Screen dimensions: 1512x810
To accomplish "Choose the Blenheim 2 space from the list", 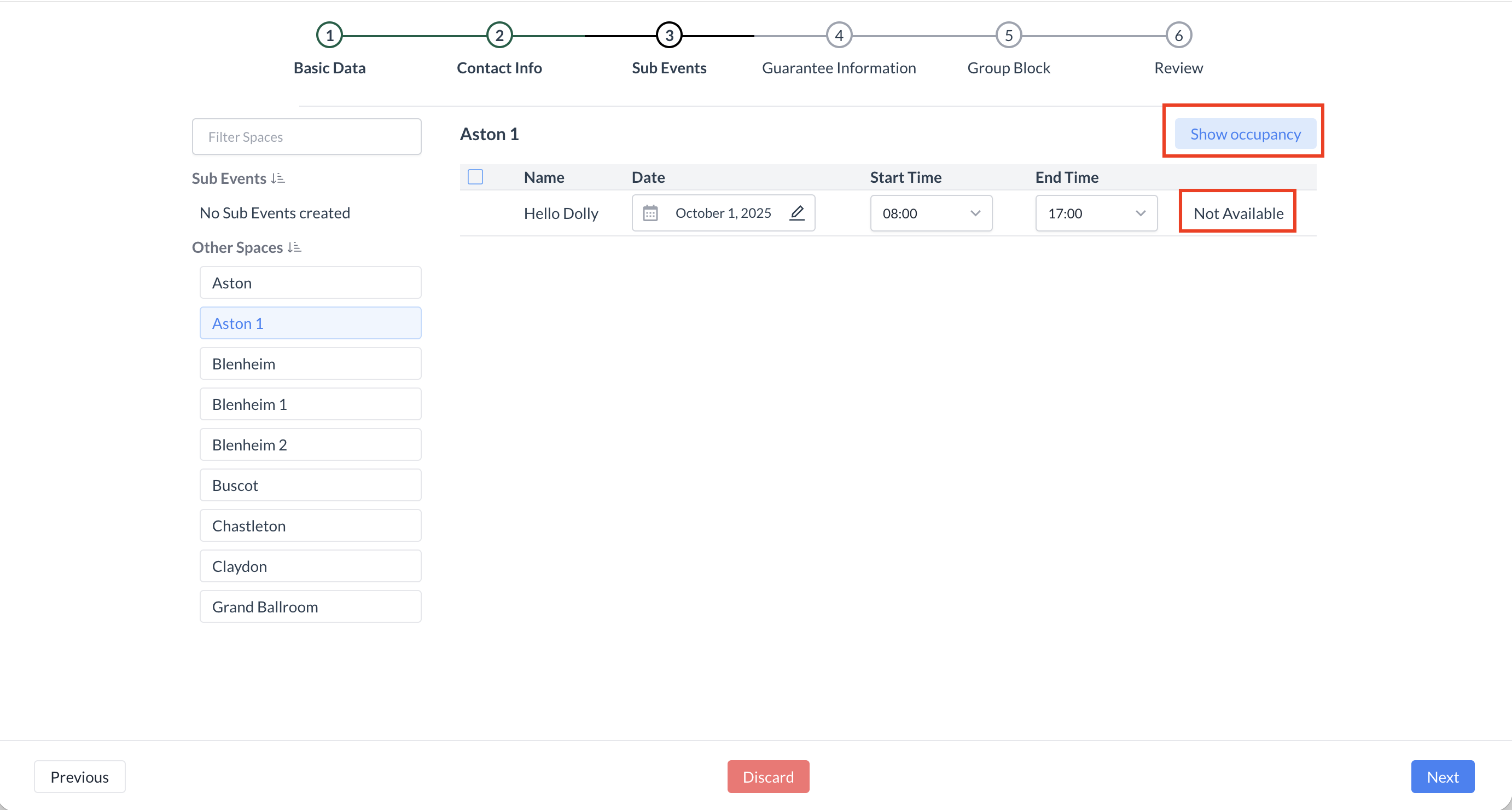I will (x=310, y=444).
